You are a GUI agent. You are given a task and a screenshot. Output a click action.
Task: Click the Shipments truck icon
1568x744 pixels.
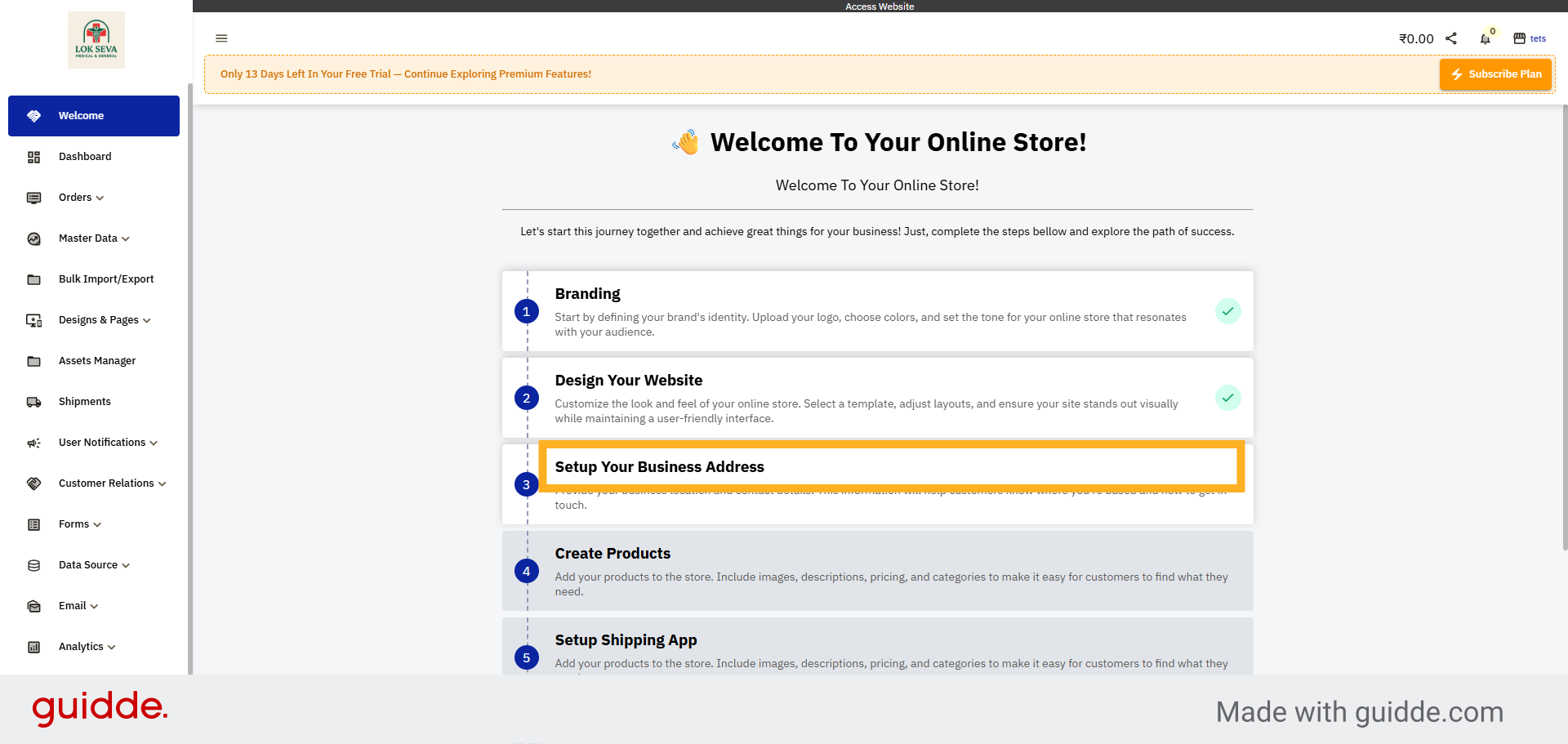pos(33,402)
